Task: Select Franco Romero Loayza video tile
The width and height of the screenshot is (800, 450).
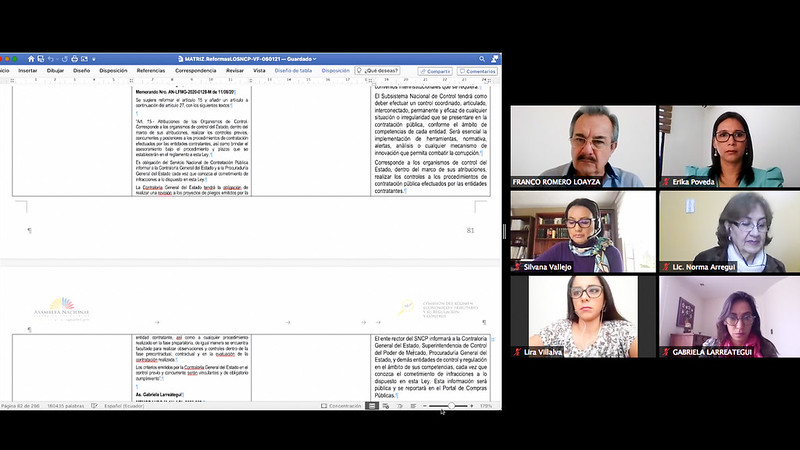Action: pyautogui.click(x=583, y=146)
